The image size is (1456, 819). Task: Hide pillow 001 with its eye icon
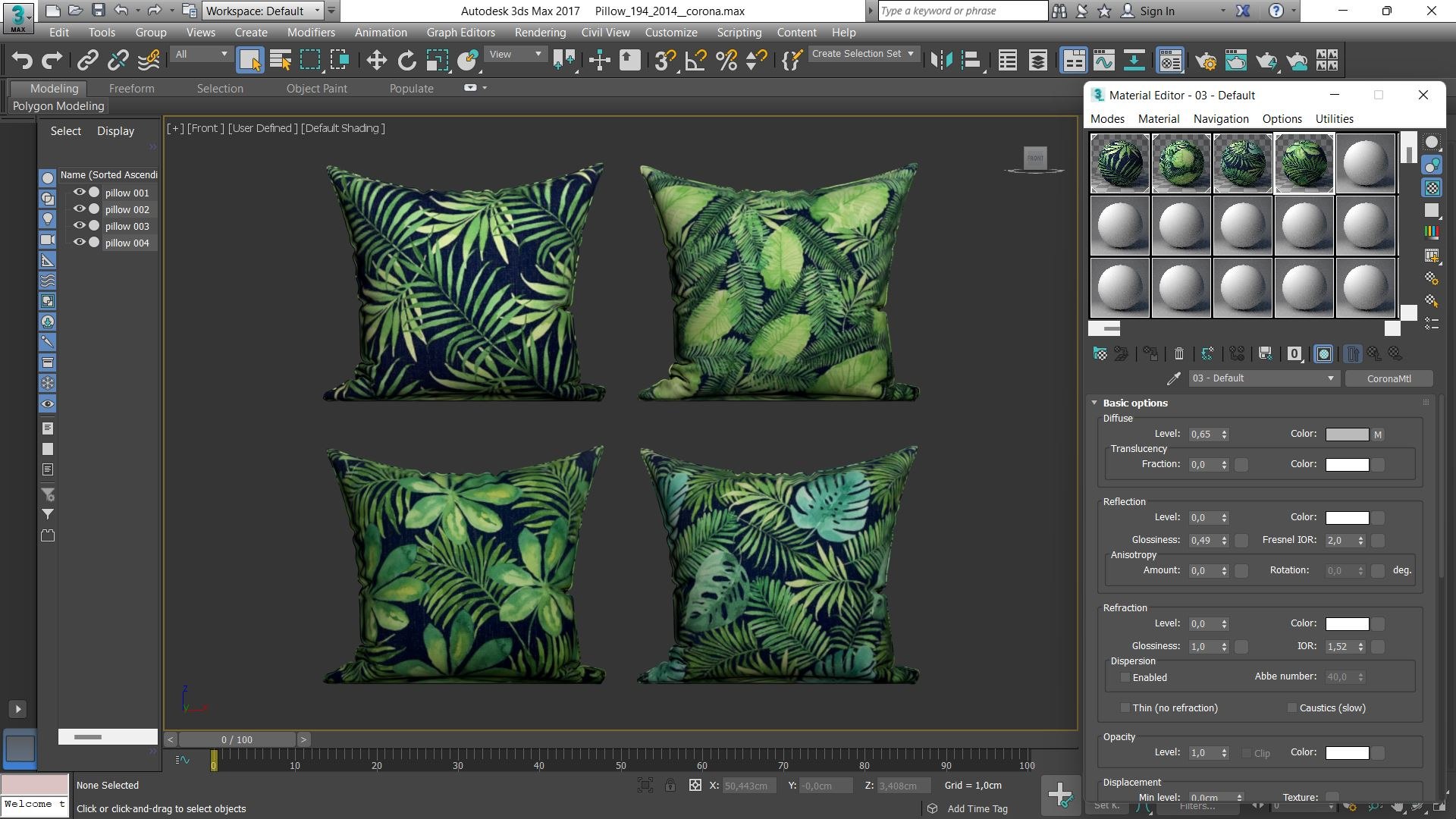pyautogui.click(x=79, y=193)
